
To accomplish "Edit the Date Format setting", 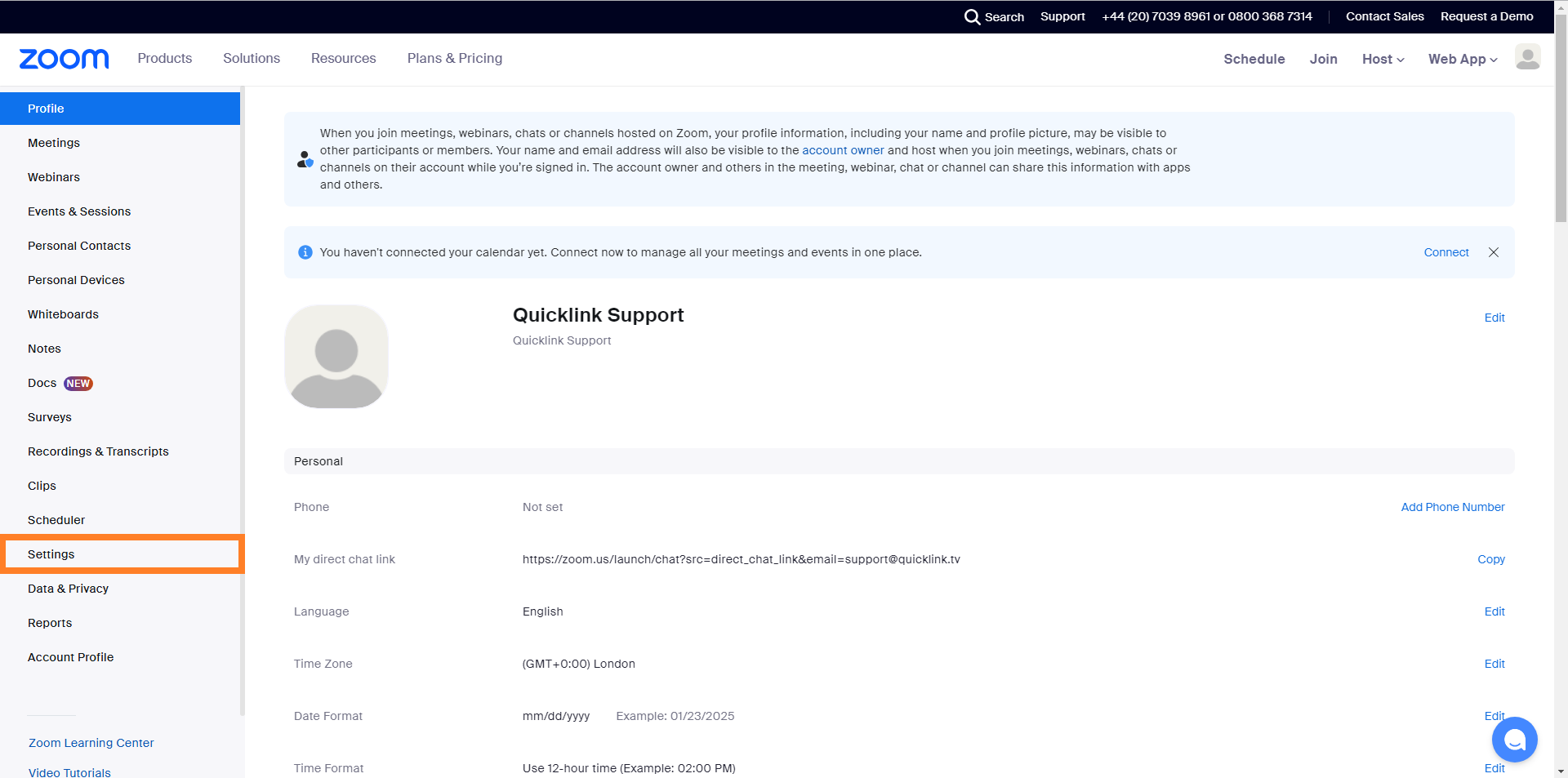I will click(x=1494, y=716).
